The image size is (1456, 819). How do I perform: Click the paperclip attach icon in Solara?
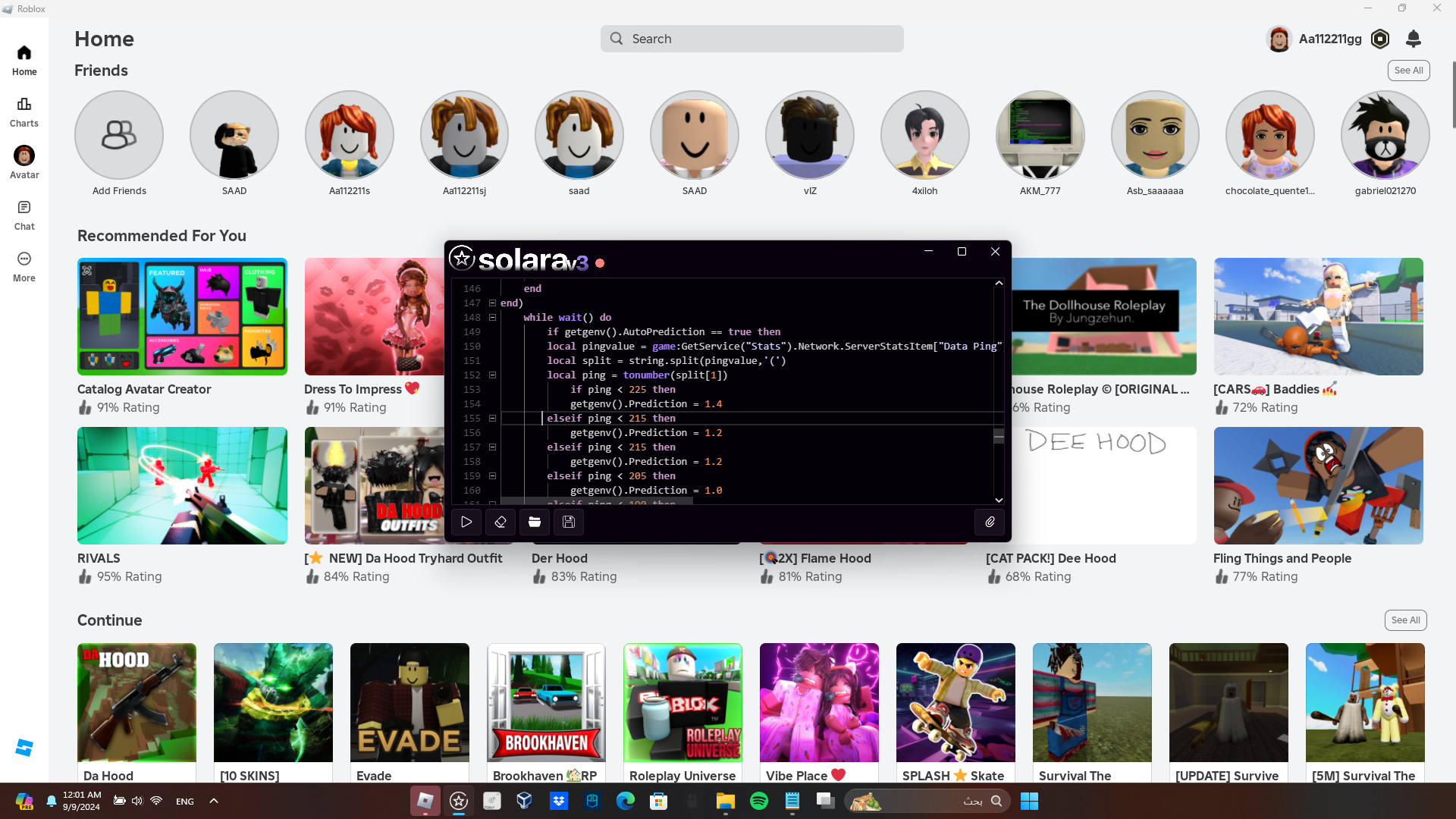tap(990, 522)
